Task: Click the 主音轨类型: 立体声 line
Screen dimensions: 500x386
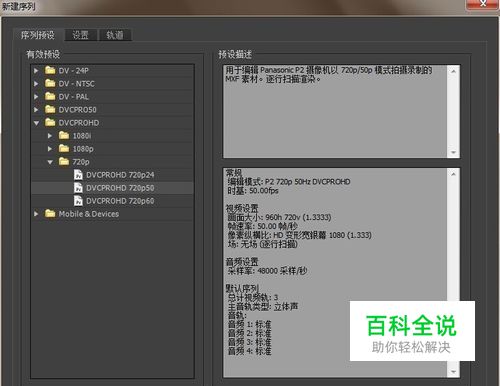Action: click(x=263, y=307)
